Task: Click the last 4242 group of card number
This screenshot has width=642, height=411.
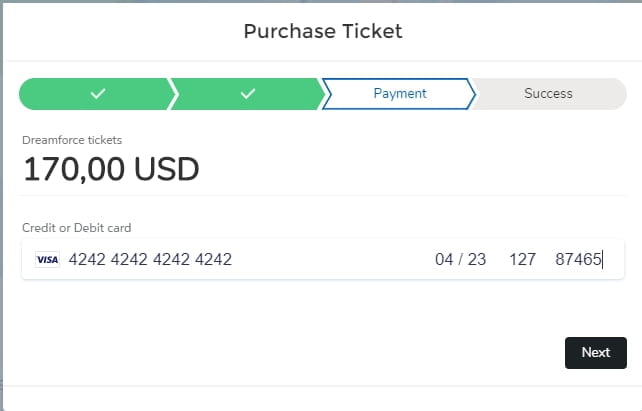Action: pyautogui.click(x=213, y=260)
